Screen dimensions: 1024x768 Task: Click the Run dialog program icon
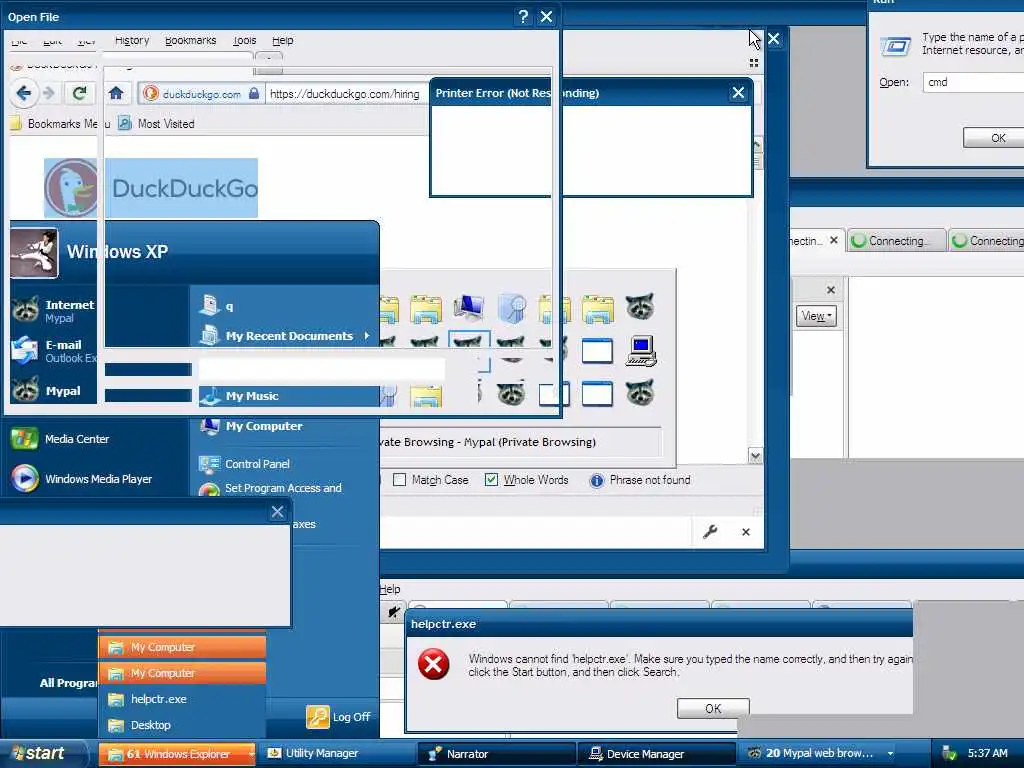895,47
